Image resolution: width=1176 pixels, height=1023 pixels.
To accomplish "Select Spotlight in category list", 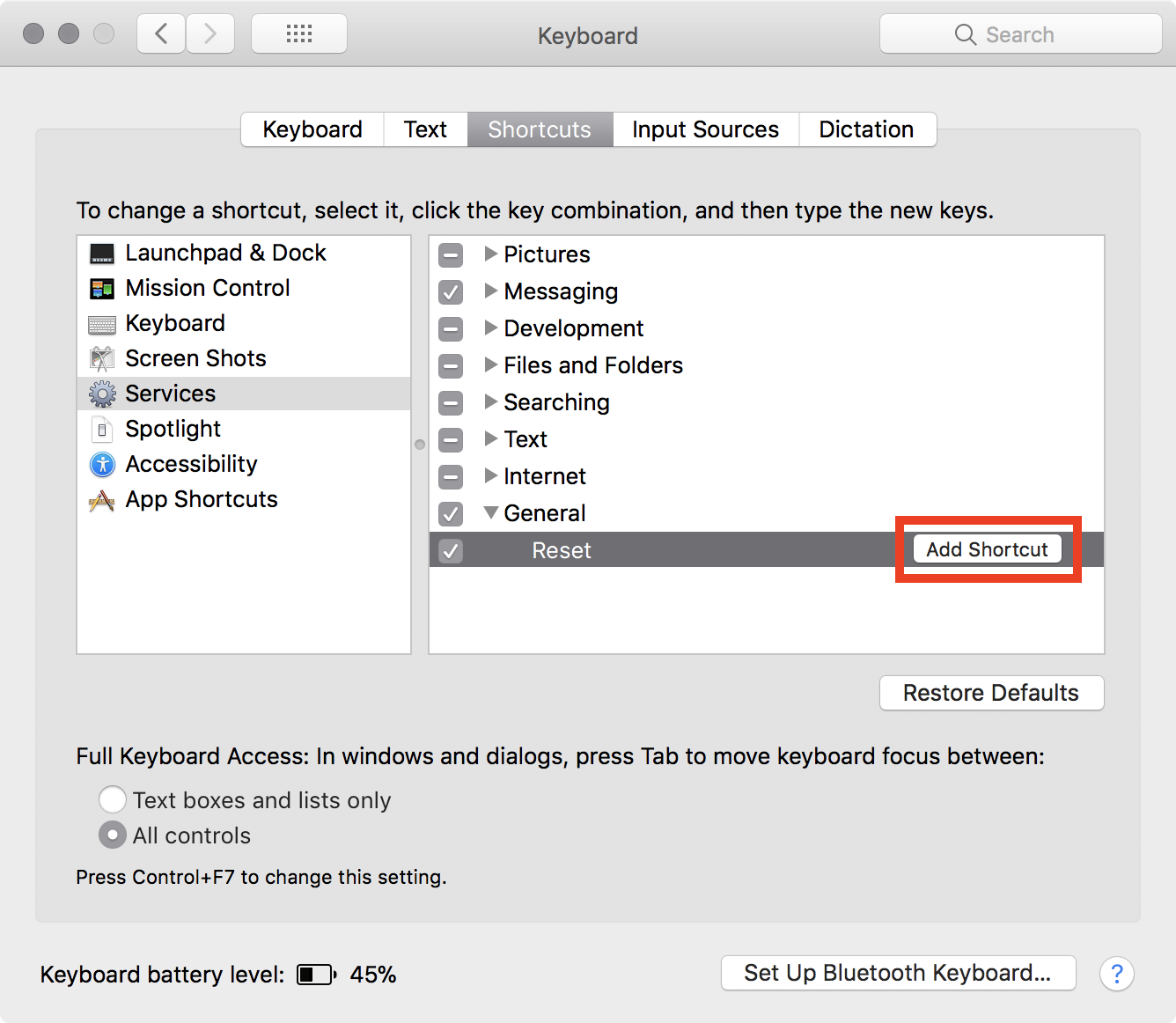I will tap(244, 430).
